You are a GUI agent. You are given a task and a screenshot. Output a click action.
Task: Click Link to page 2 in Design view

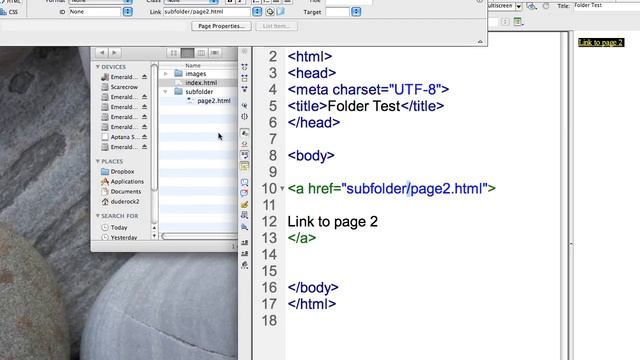coord(601,42)
